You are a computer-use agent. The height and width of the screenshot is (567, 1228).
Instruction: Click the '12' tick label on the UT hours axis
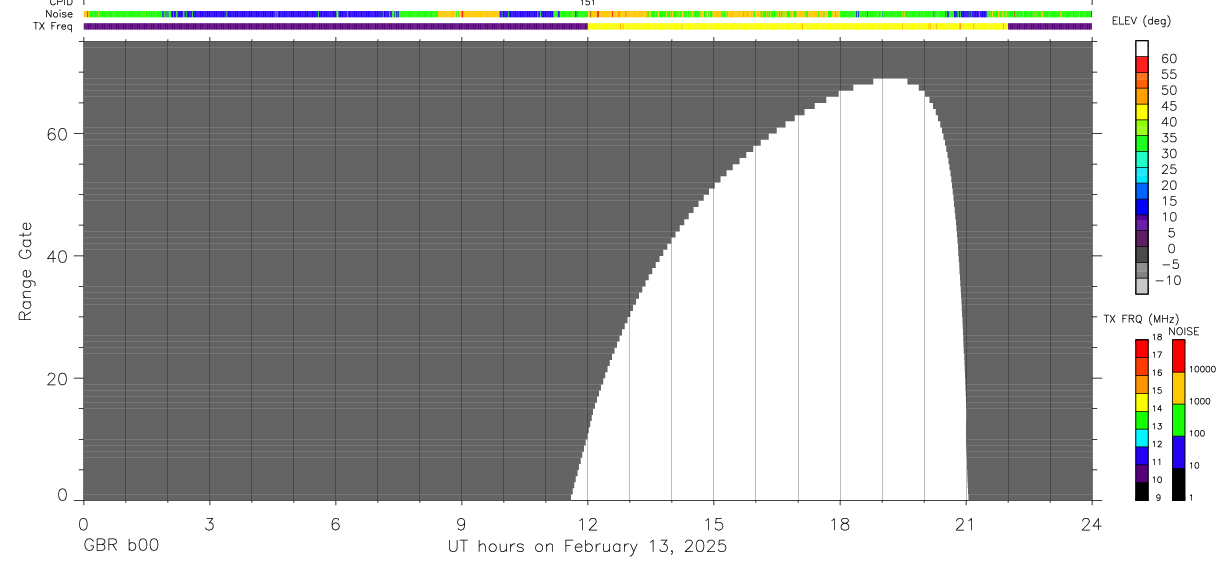pyautogui.click(x=588, y=524)
